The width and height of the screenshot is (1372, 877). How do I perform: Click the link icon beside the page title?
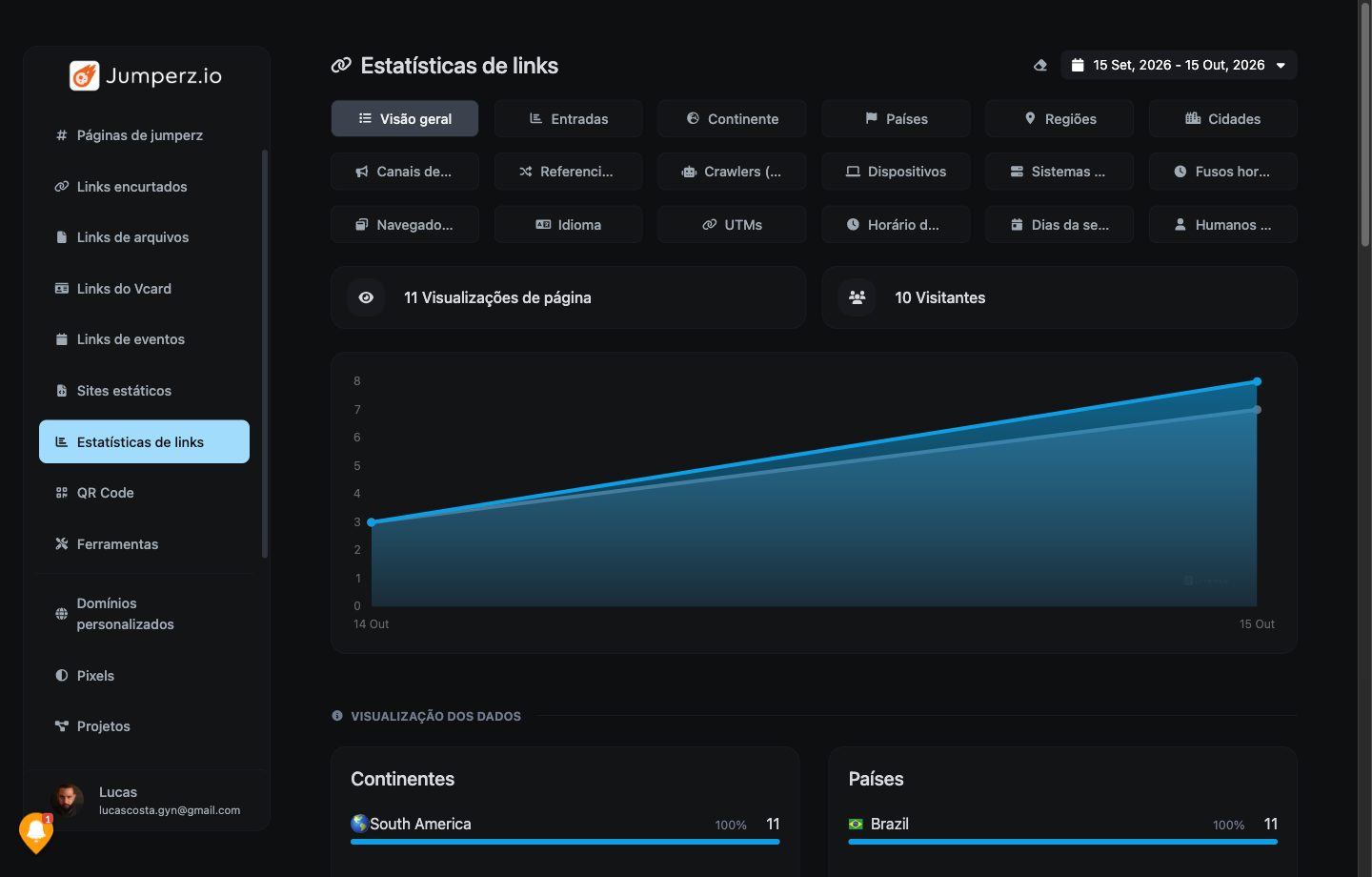pyautogui.click(x=341, y=66)
